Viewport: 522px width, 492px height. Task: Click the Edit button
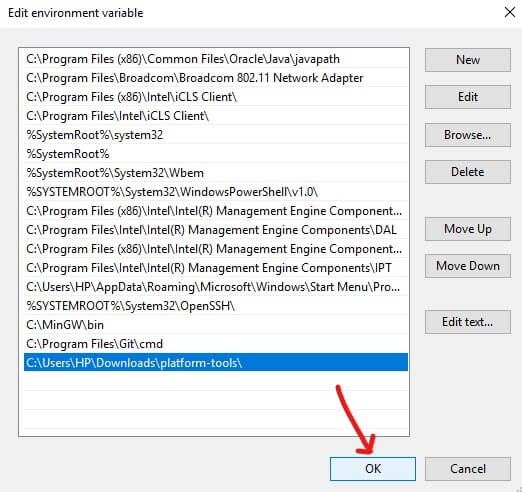[x=467, y=97]
